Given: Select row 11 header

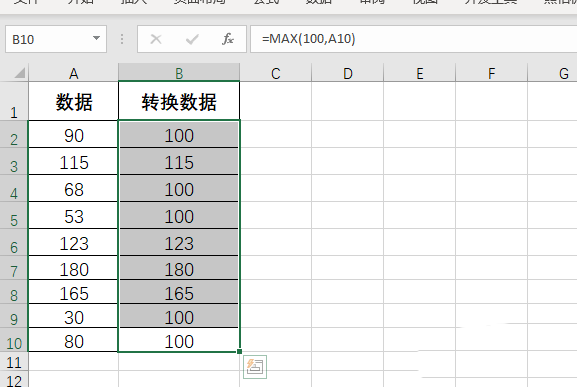Looking at the screenshot, I should point(14,362).
